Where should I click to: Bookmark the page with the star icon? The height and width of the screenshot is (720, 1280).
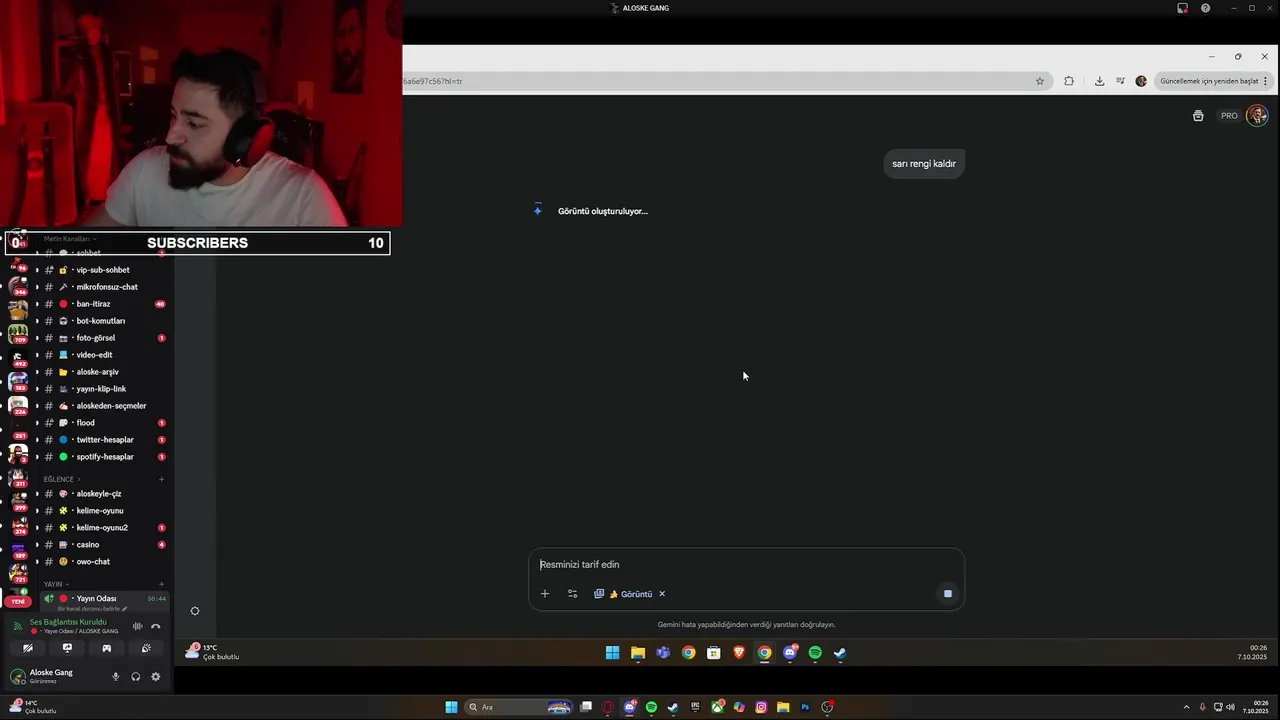click(x=1040, y=81)
